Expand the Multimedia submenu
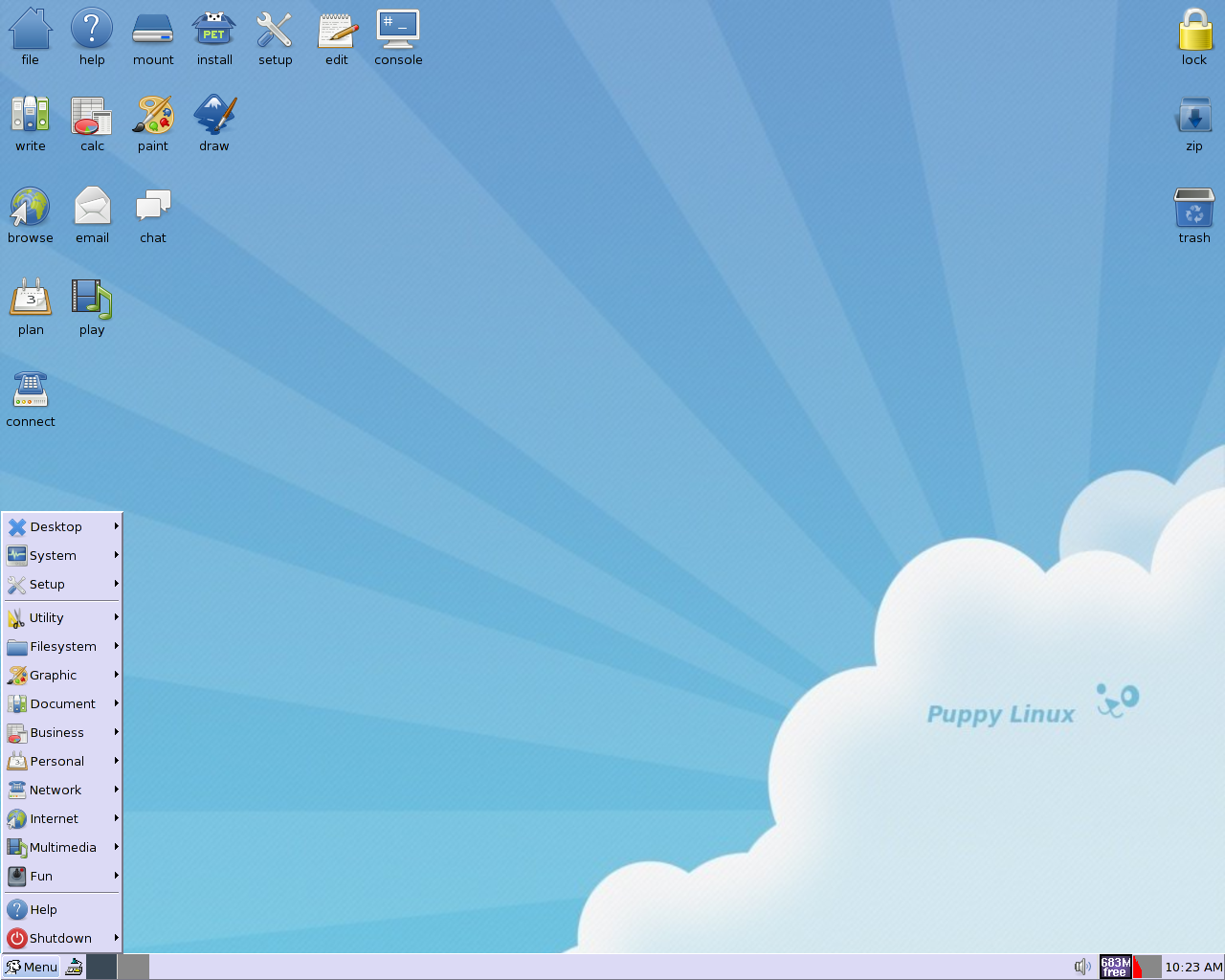 (62, 847)
